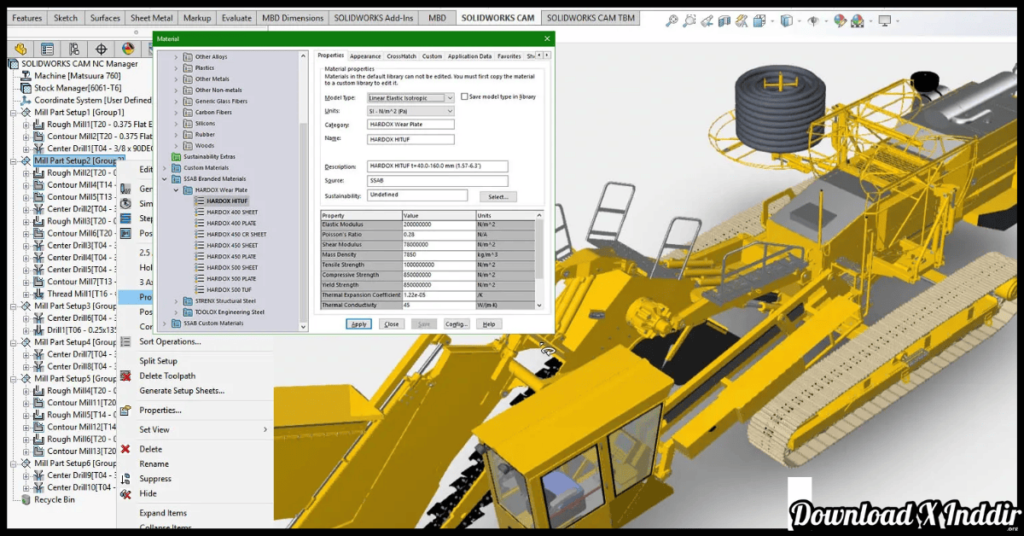The image size is (1024, 536).
Task: Open the Set View submenu
Action: pyautogui.click(x=196, y=430)
